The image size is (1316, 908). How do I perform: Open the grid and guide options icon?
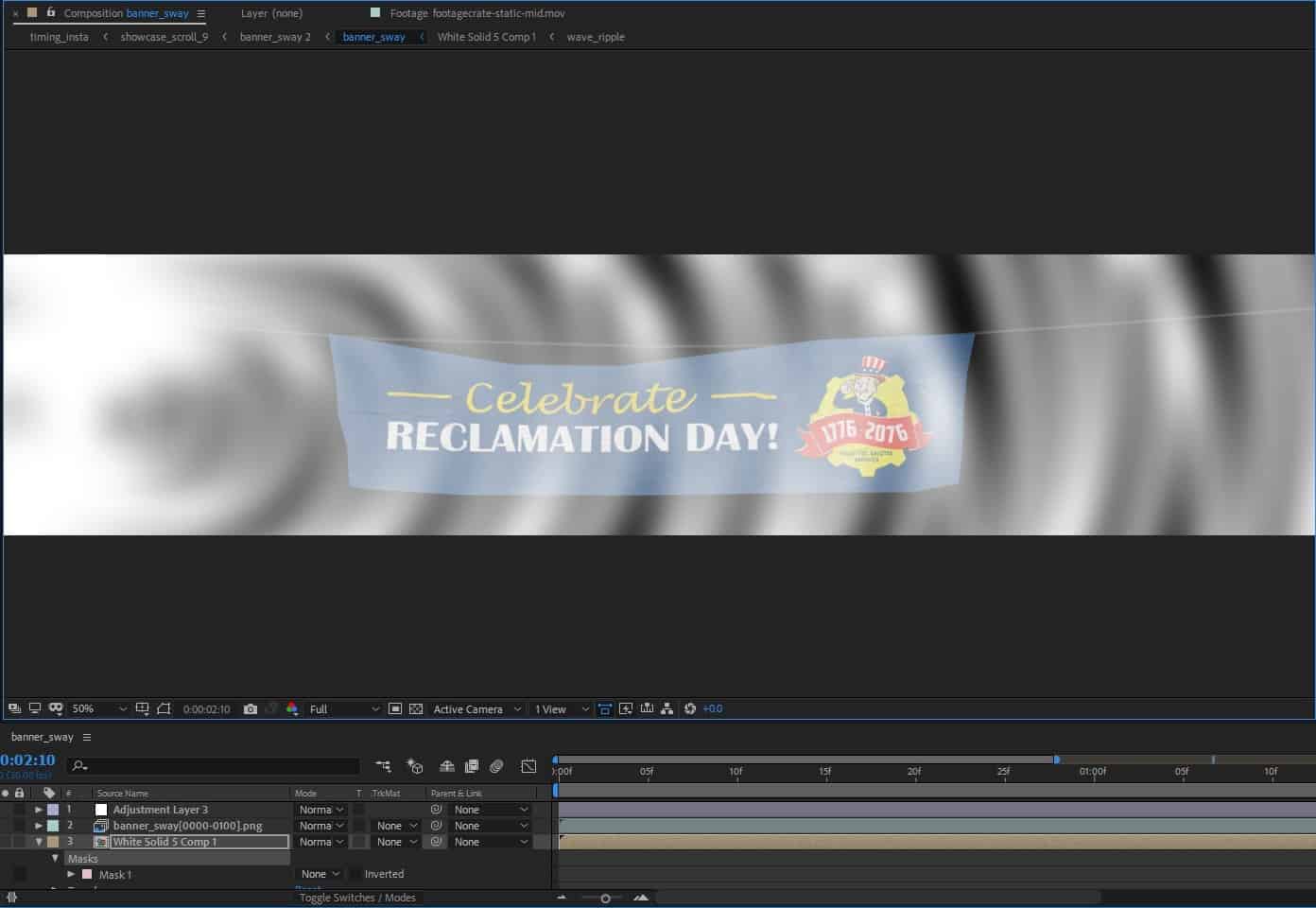[142, 708]
